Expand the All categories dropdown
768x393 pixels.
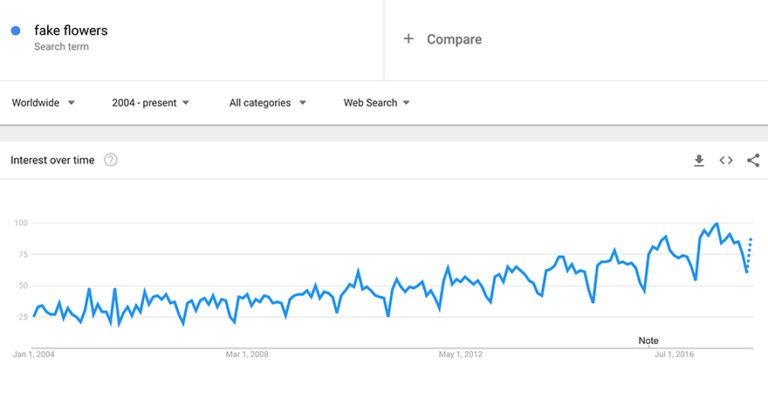coord(267,103)
